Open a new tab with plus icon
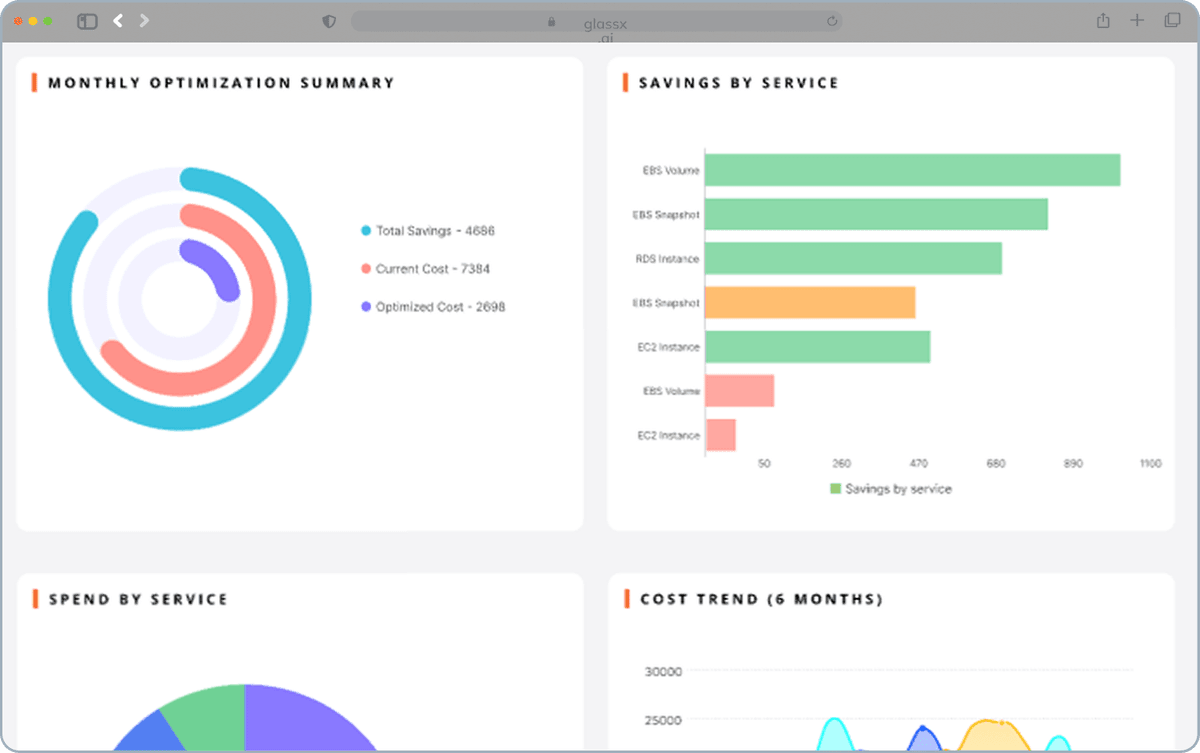 point(1137,21)
